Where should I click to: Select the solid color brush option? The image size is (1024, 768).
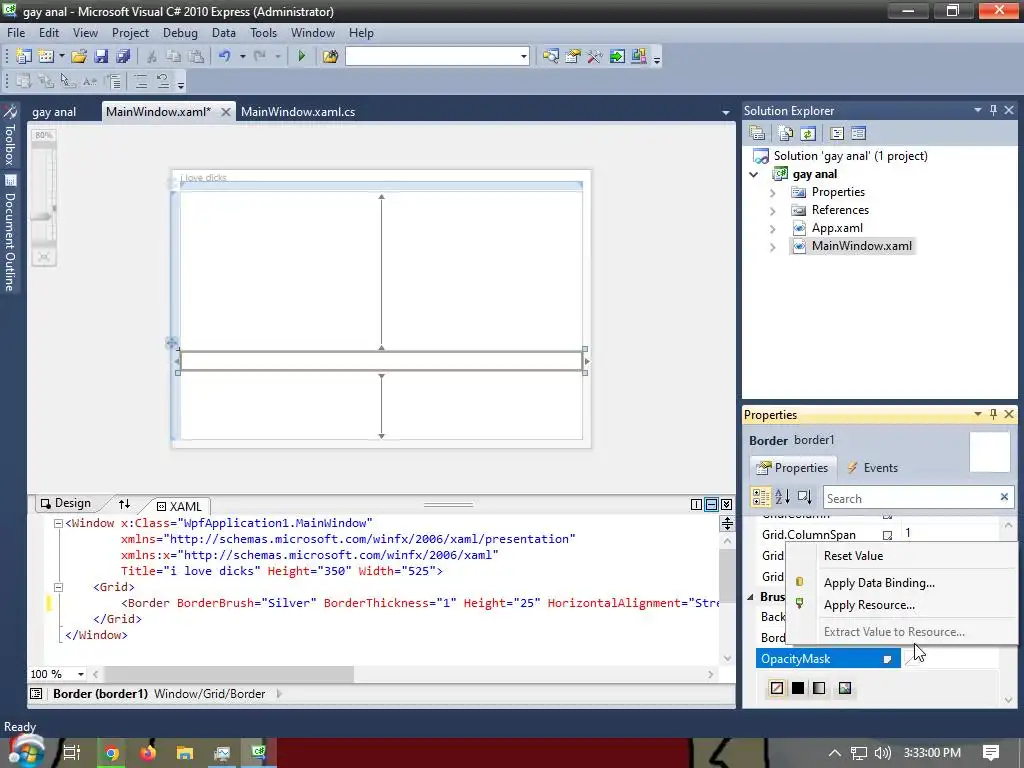coord(798,688)
